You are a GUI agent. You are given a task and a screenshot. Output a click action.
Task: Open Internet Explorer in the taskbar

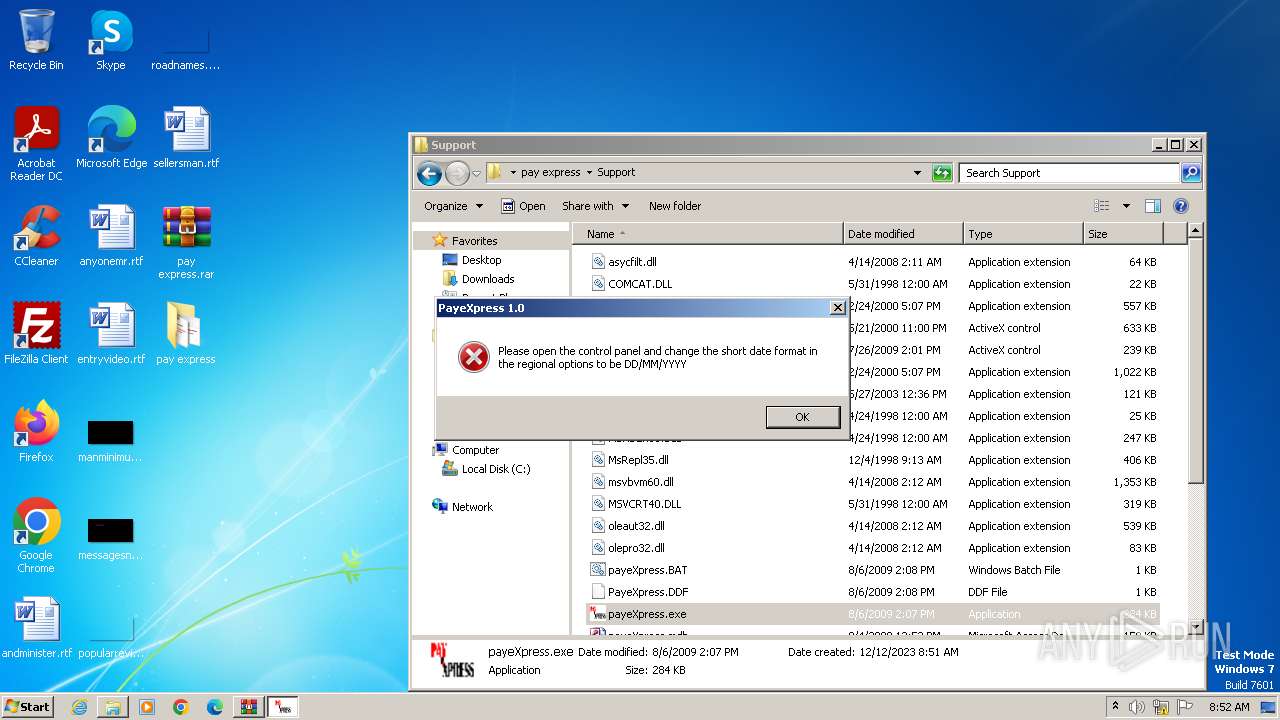pyautogui.click(x=79, y=707)
